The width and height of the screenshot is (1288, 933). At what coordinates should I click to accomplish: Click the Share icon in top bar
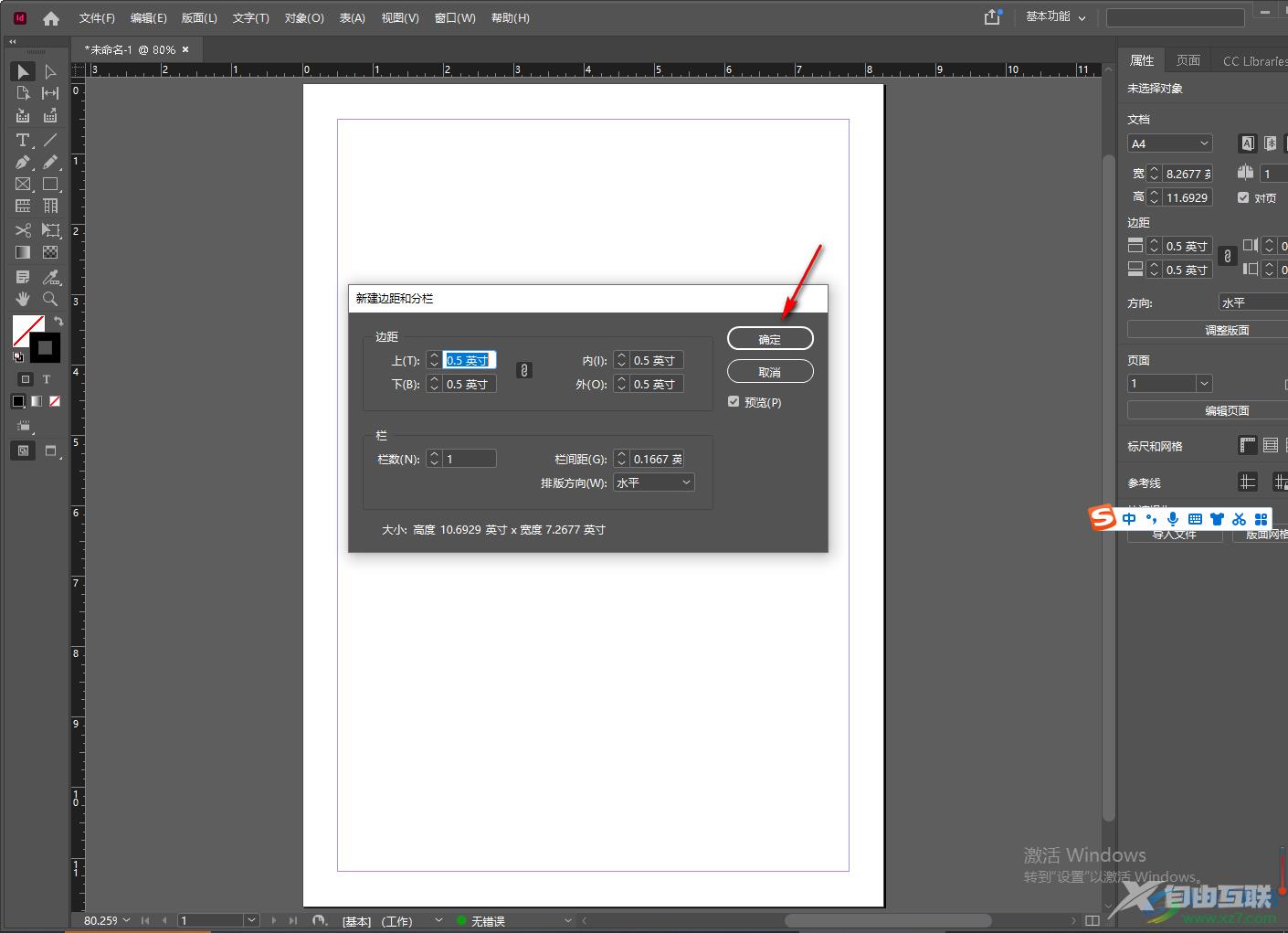(x=992, y=17)
